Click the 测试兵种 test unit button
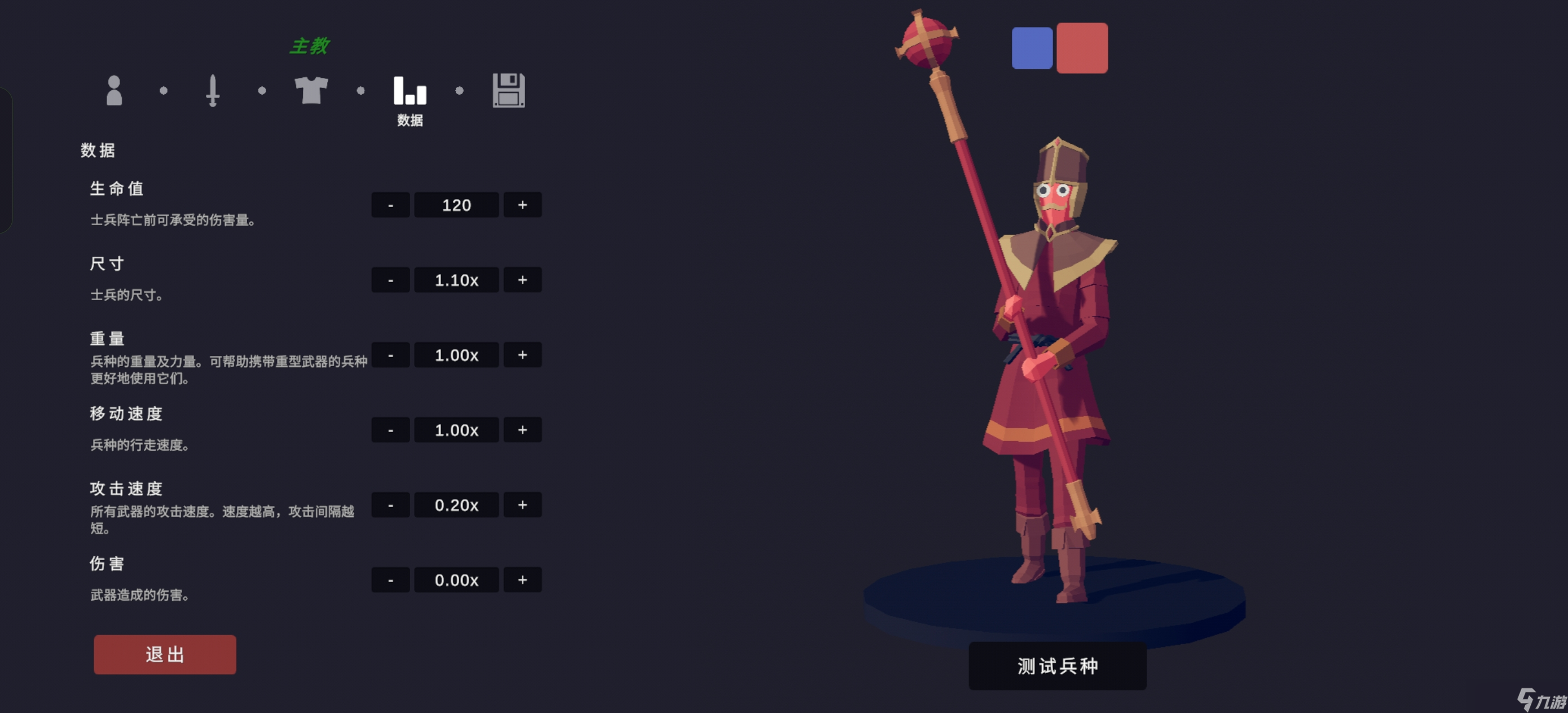1568x713 pixels. 1058,666
